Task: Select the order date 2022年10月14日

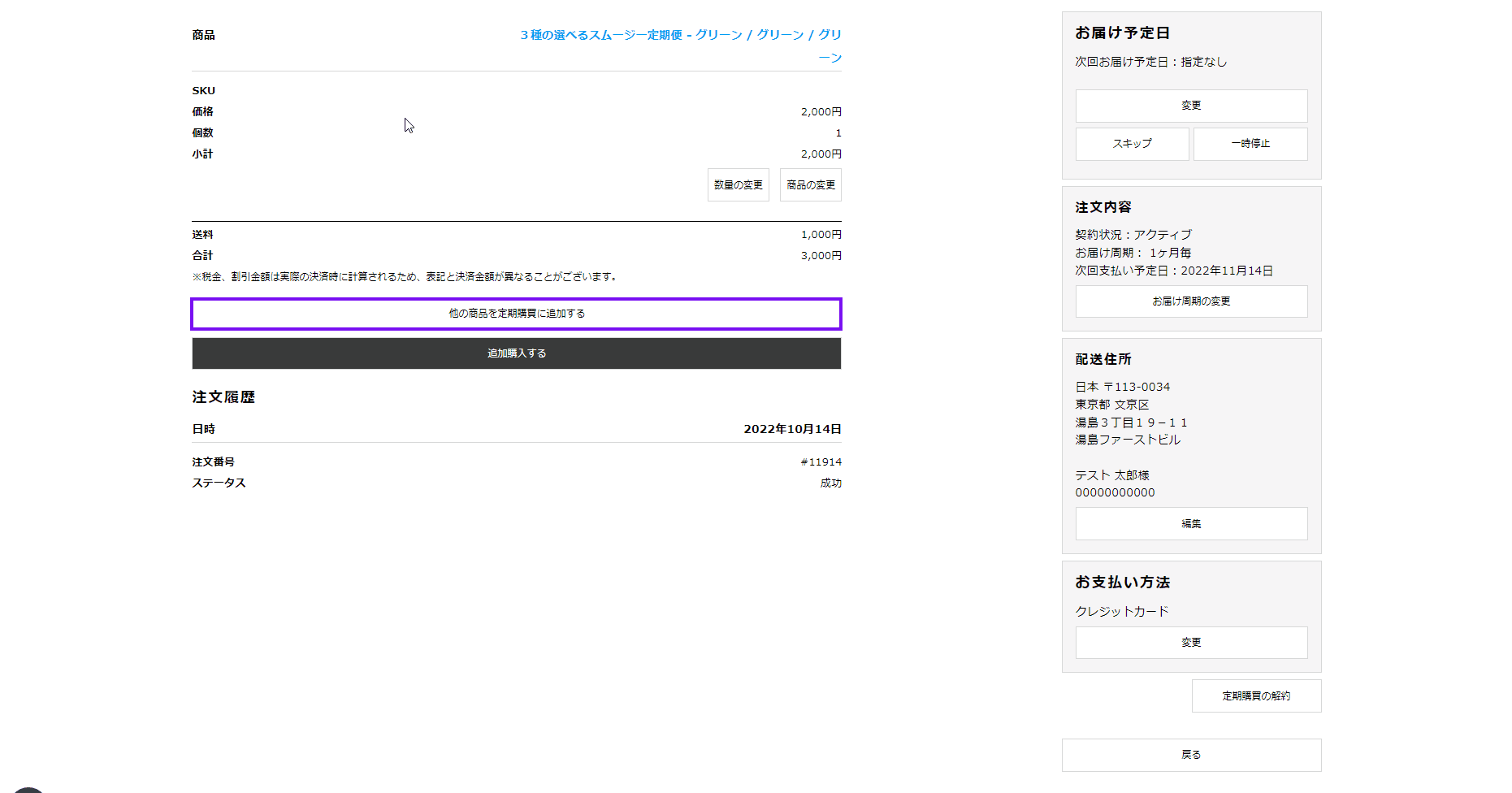Action: point(792,429)
